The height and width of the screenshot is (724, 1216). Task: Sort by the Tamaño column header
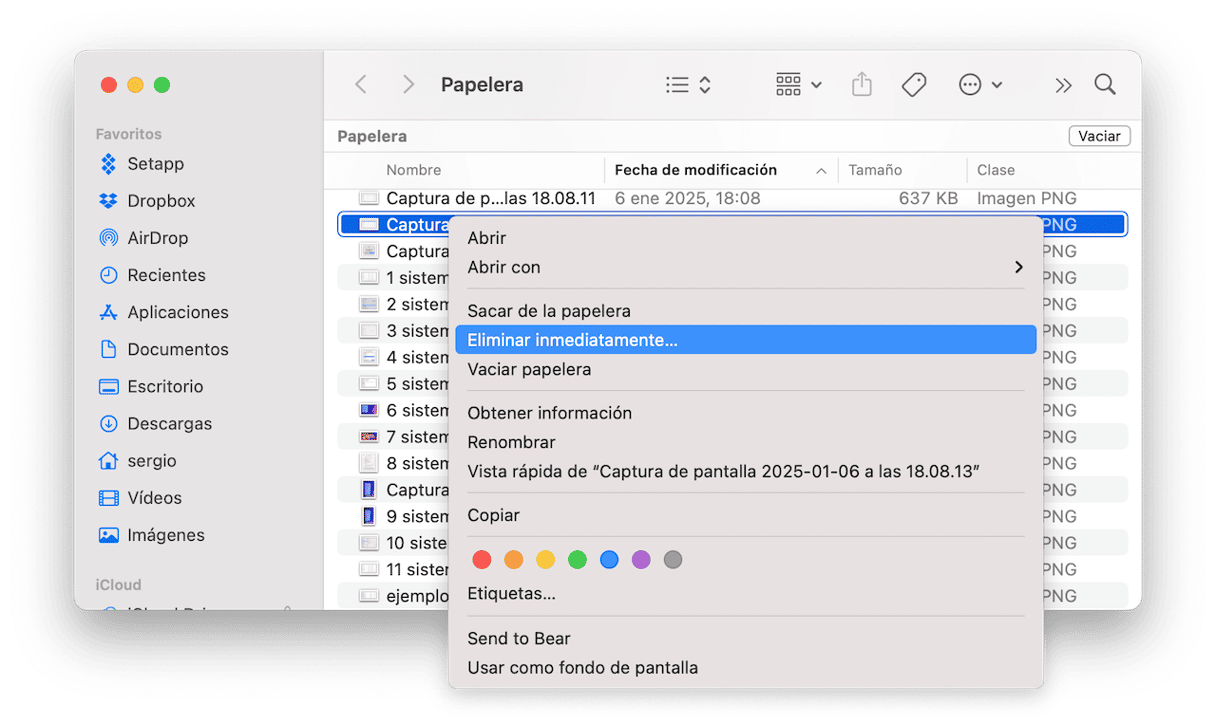pos(875,170)
